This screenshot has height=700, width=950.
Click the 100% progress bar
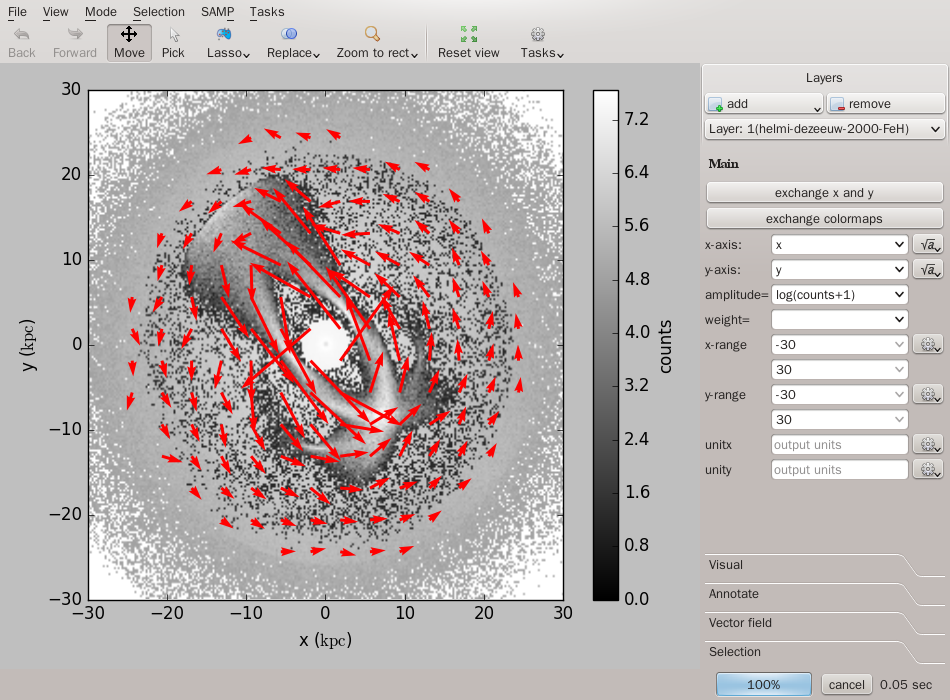point(764,685)
